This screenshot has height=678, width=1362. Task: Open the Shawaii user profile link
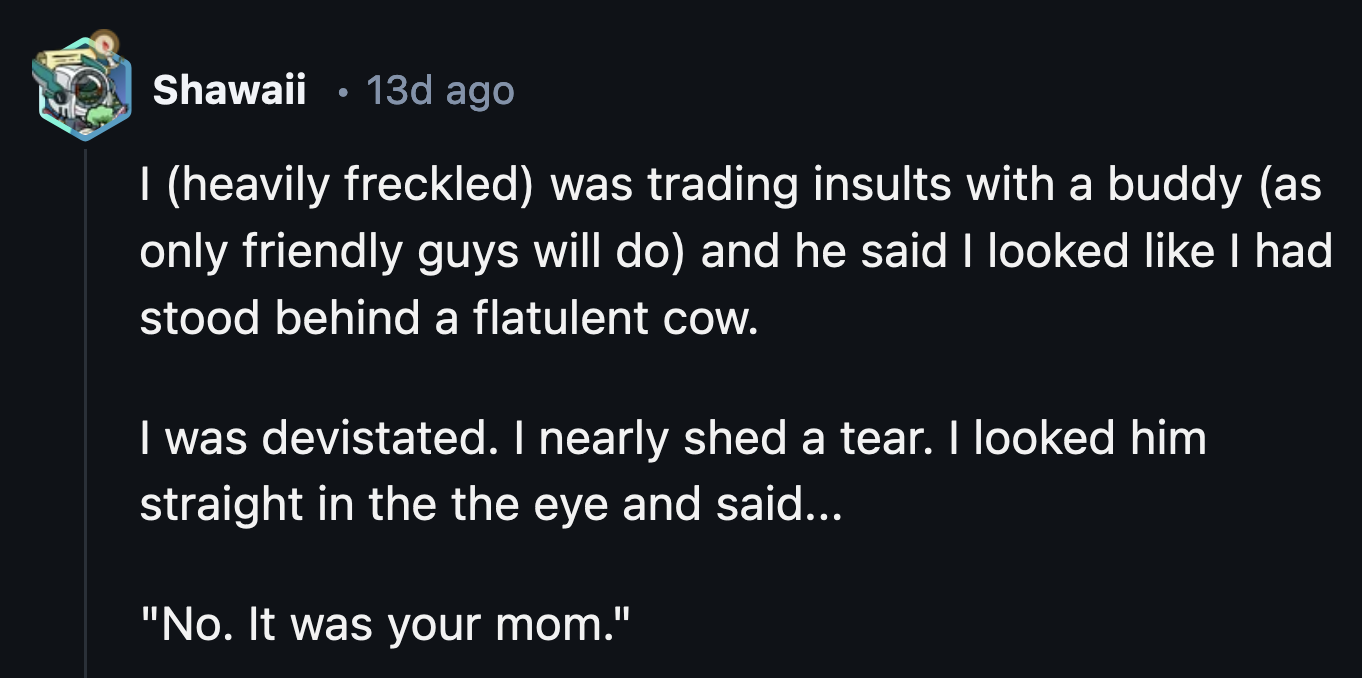pos(229,91)
